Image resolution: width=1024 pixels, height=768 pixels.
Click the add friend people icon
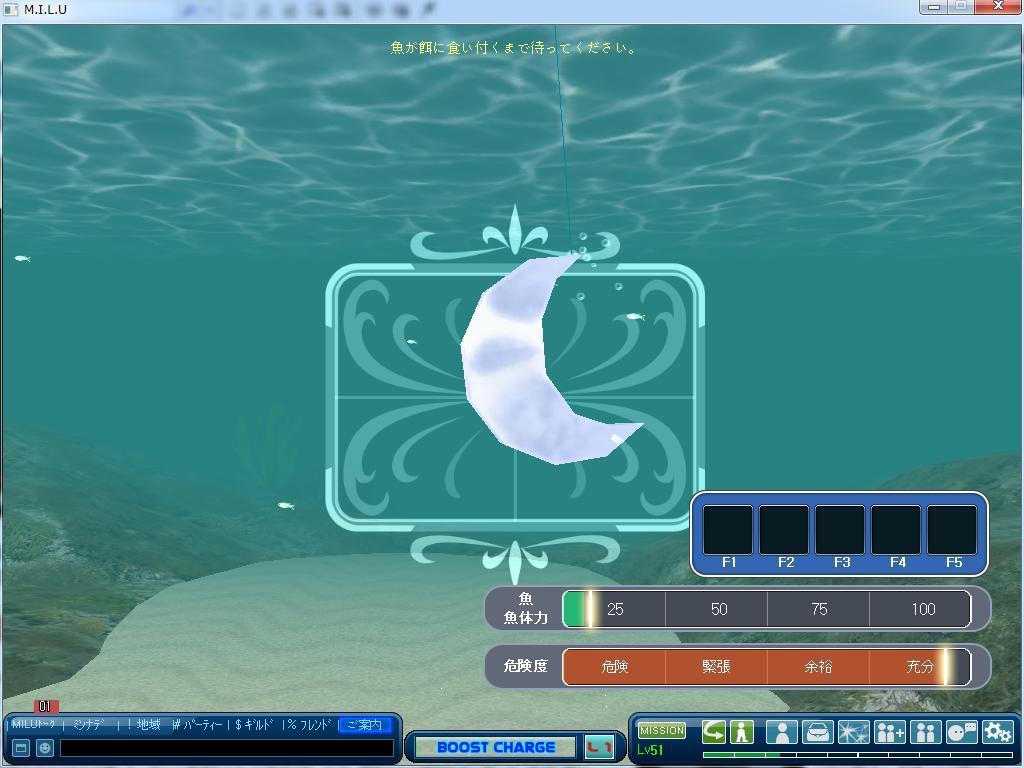890,732
